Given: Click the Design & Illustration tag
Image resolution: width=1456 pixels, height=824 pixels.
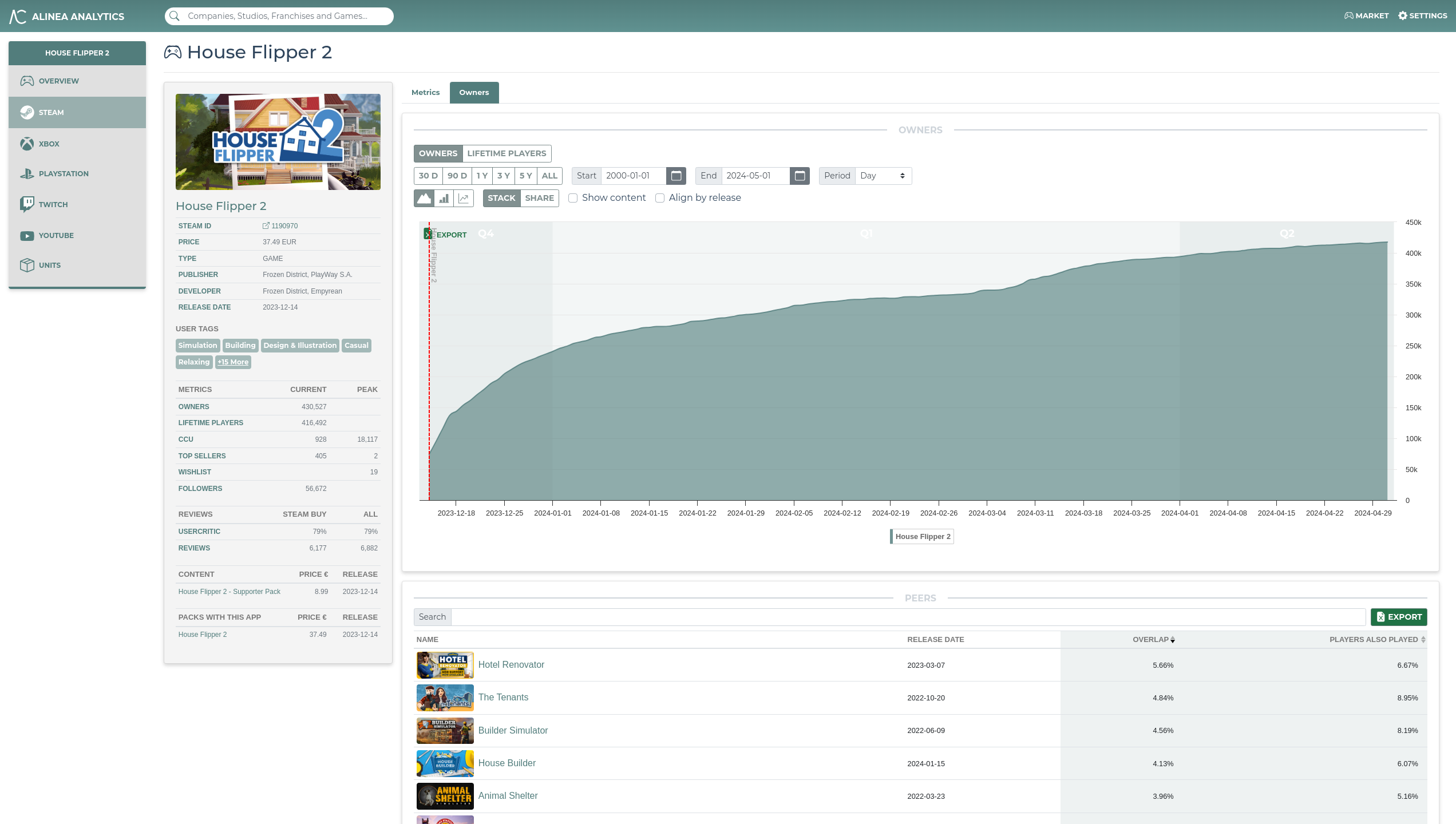Looking at the screenshot, I should coord(300,346).
